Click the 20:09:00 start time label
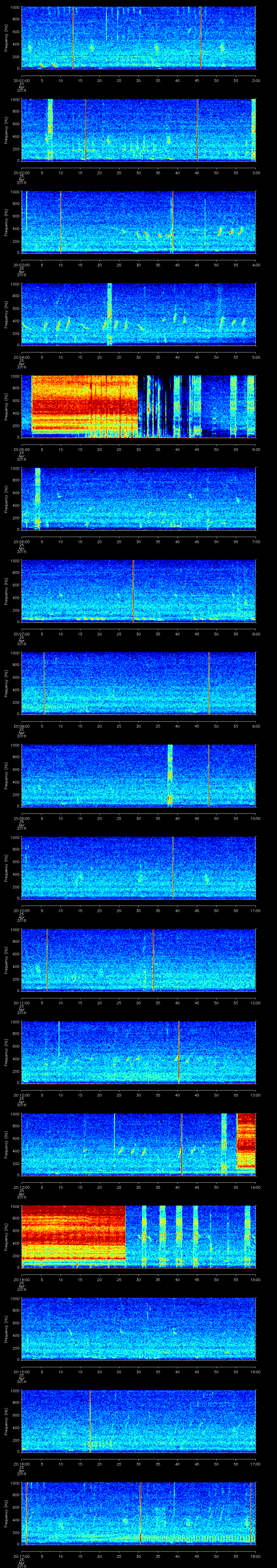The height and width of the screenshot is (1568, 277). pos(21,818)
